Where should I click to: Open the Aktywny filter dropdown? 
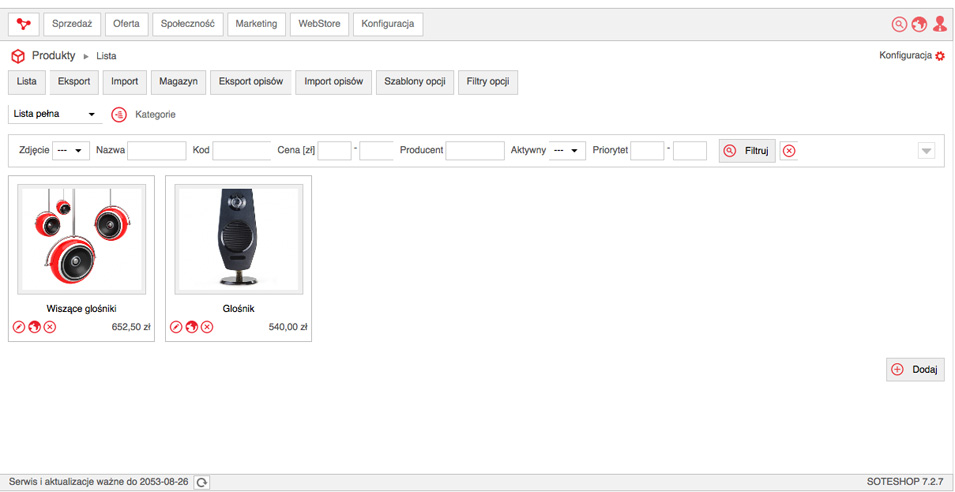point(567,150)
